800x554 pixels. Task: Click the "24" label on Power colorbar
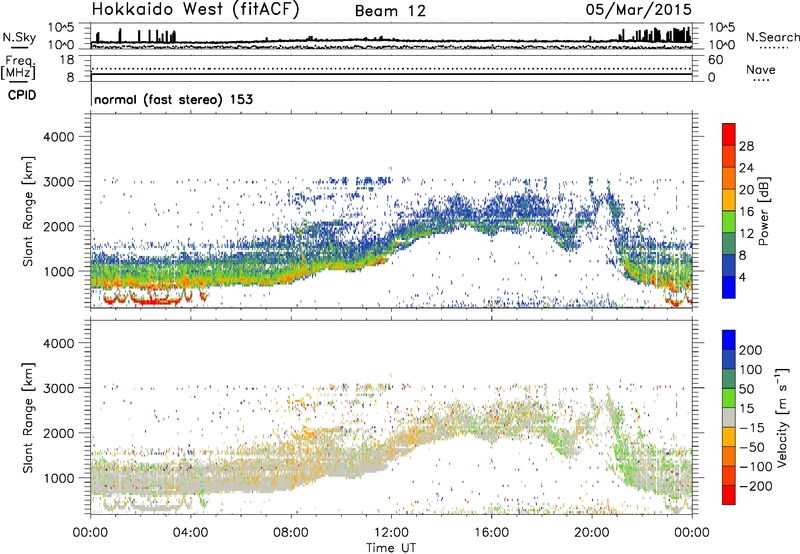[x=746, y=168]
